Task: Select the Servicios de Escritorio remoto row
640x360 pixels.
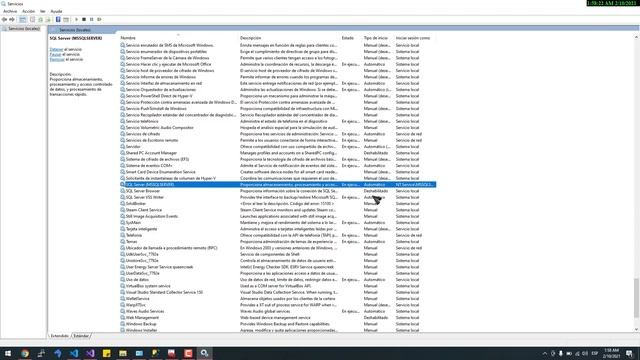Action: coord(278,140)
